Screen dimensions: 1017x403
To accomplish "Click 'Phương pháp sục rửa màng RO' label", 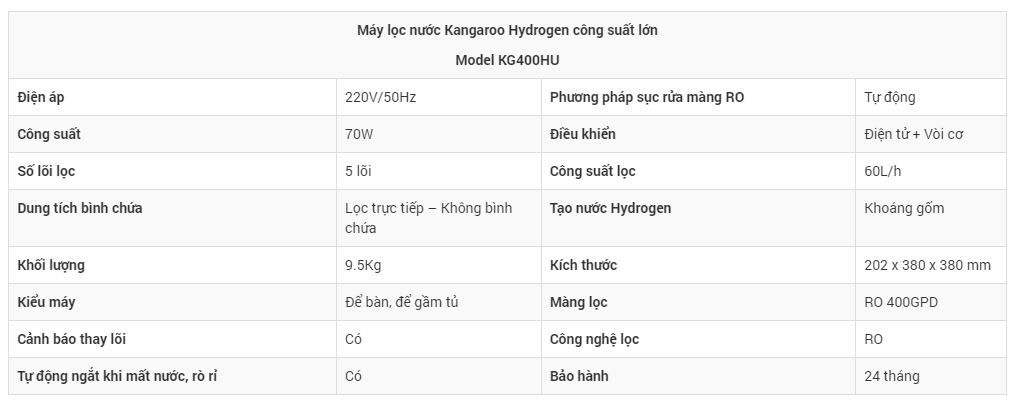I will [x=647, y=97].
